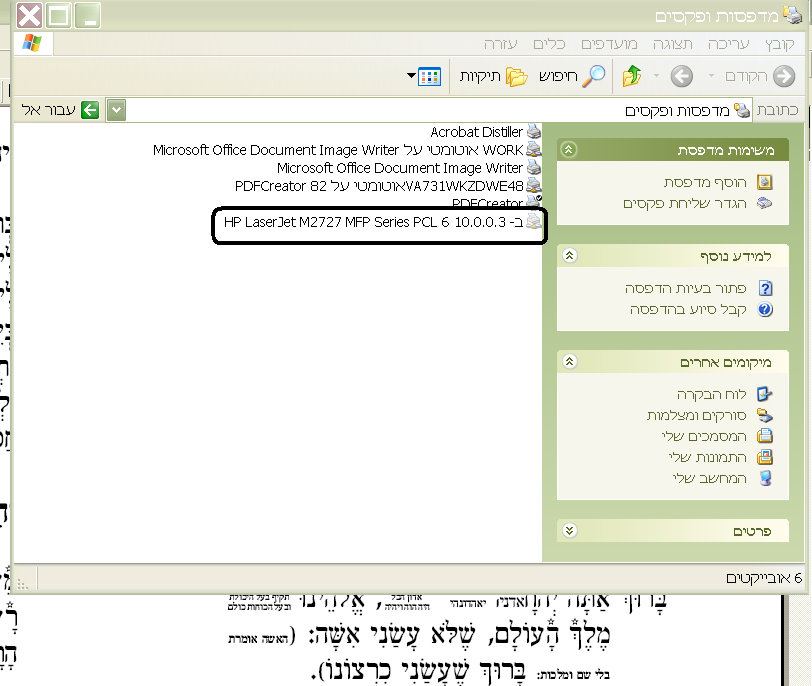Image resolution: width=812 pixels, height=686 pixels.
Task: Click the Control Panel (לוח הבקרה) icon
Action: point(764,394)
